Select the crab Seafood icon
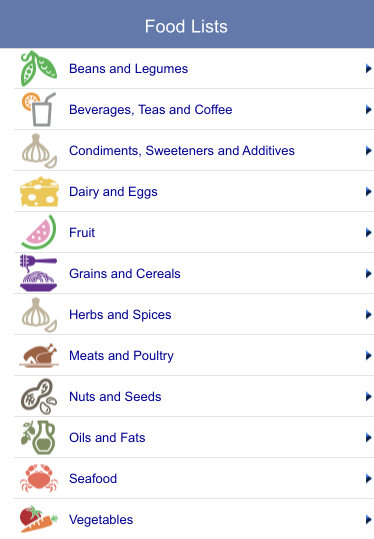This screenshot has height=539, width=374. coord(39,478)
